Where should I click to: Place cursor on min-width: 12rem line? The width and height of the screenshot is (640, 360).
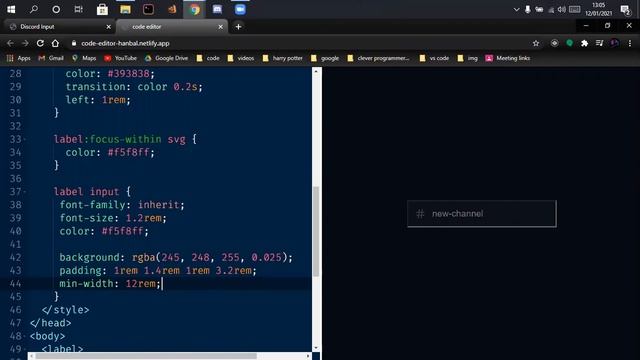pyautogui.click(x=110, y=283)
